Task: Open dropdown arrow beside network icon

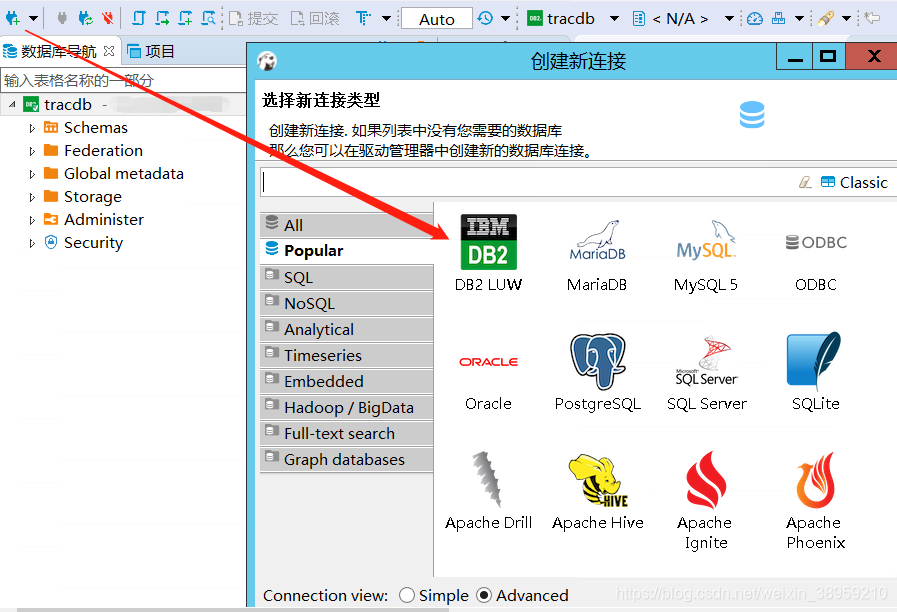Action: pos(800,18)
